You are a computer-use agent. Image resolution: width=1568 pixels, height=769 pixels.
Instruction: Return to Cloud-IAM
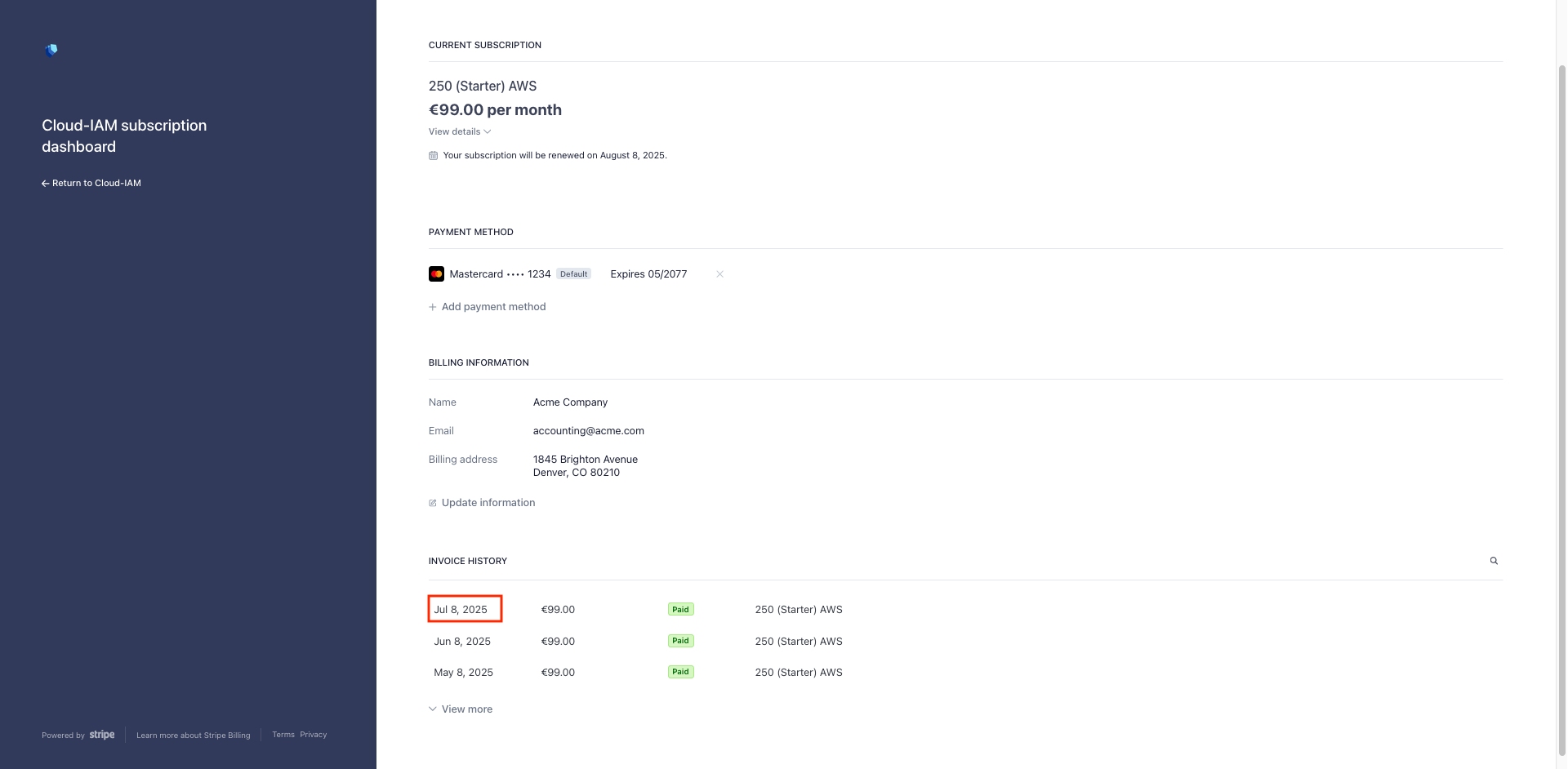[x=91, y=183]
